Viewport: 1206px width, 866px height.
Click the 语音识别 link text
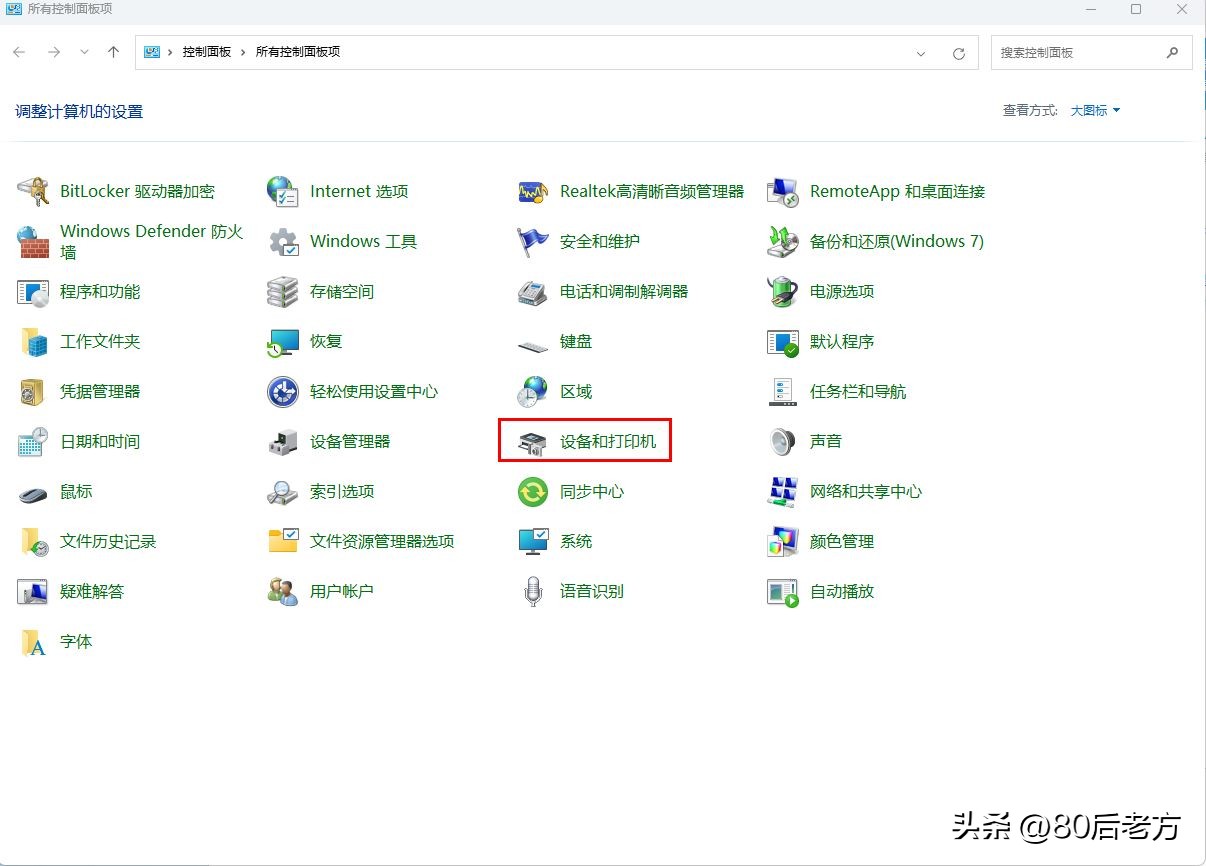(x=592, y=591)
